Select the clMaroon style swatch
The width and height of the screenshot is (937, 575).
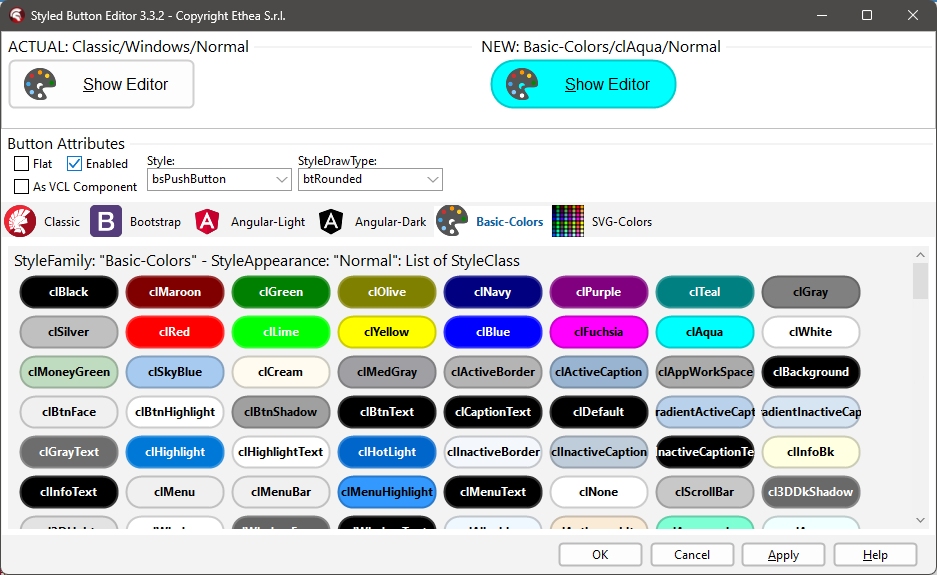(x=175, y=292)
